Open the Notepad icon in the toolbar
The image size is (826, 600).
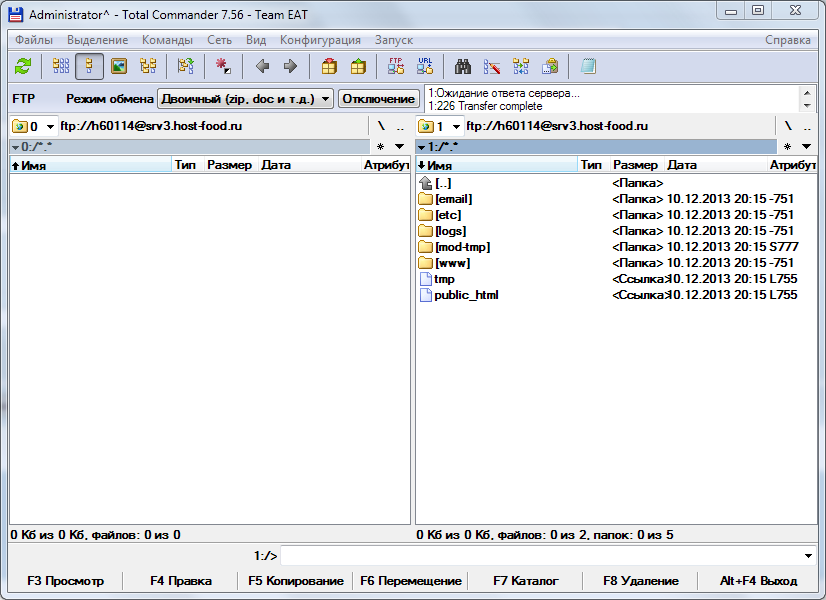click(588, 66)
